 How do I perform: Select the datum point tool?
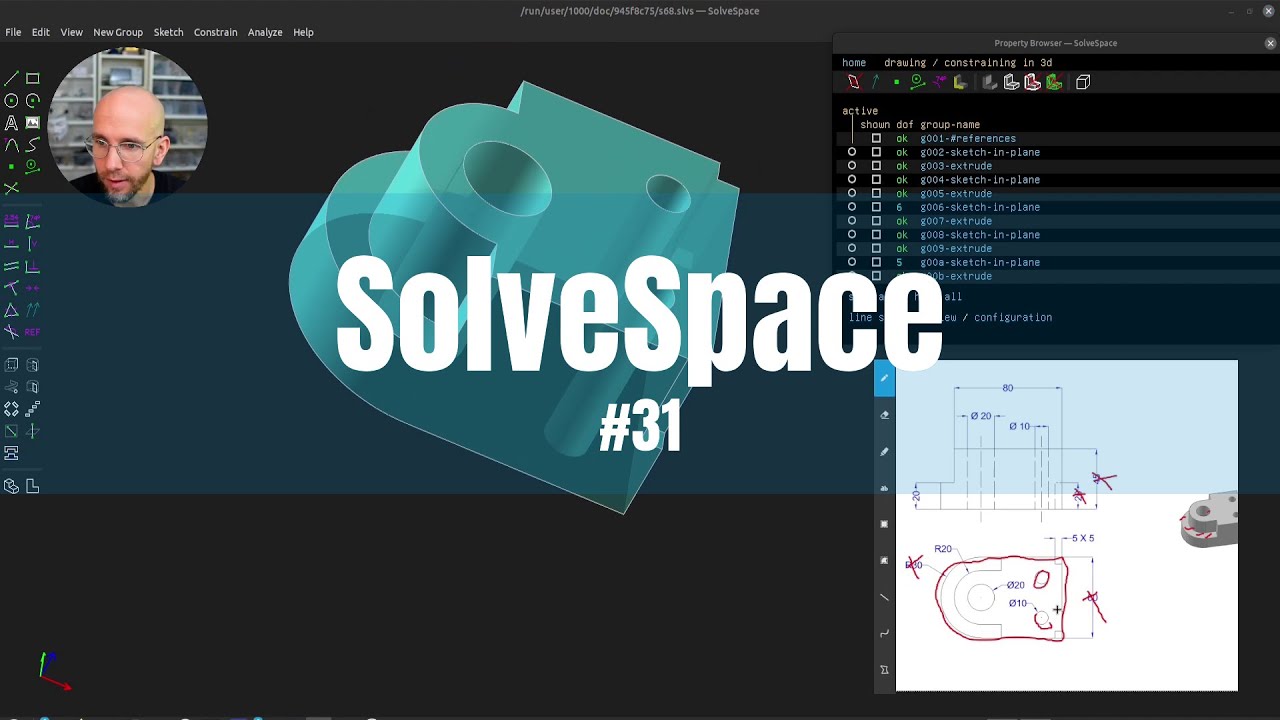(x=11, y=167)
